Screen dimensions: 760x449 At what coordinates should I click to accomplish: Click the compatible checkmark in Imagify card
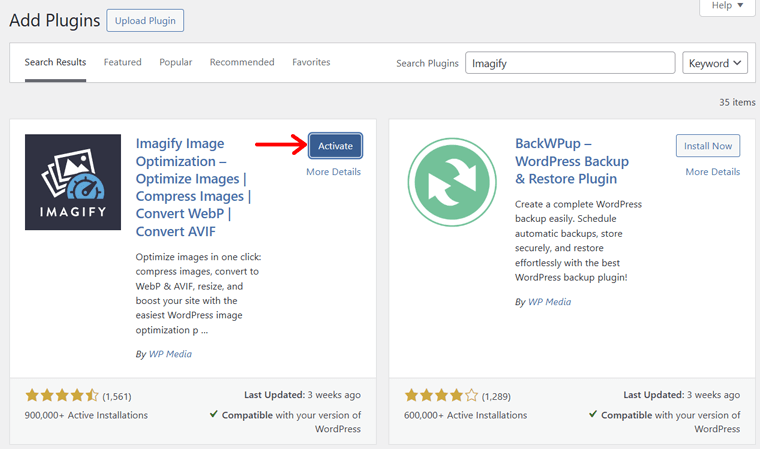point(213,414)
